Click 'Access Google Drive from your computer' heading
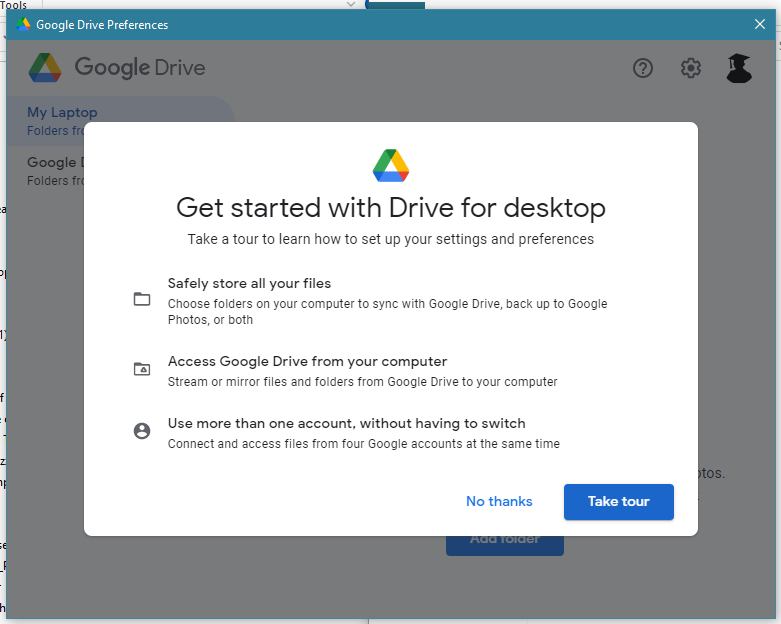This screenshot has height=624, width=781. 307,361
